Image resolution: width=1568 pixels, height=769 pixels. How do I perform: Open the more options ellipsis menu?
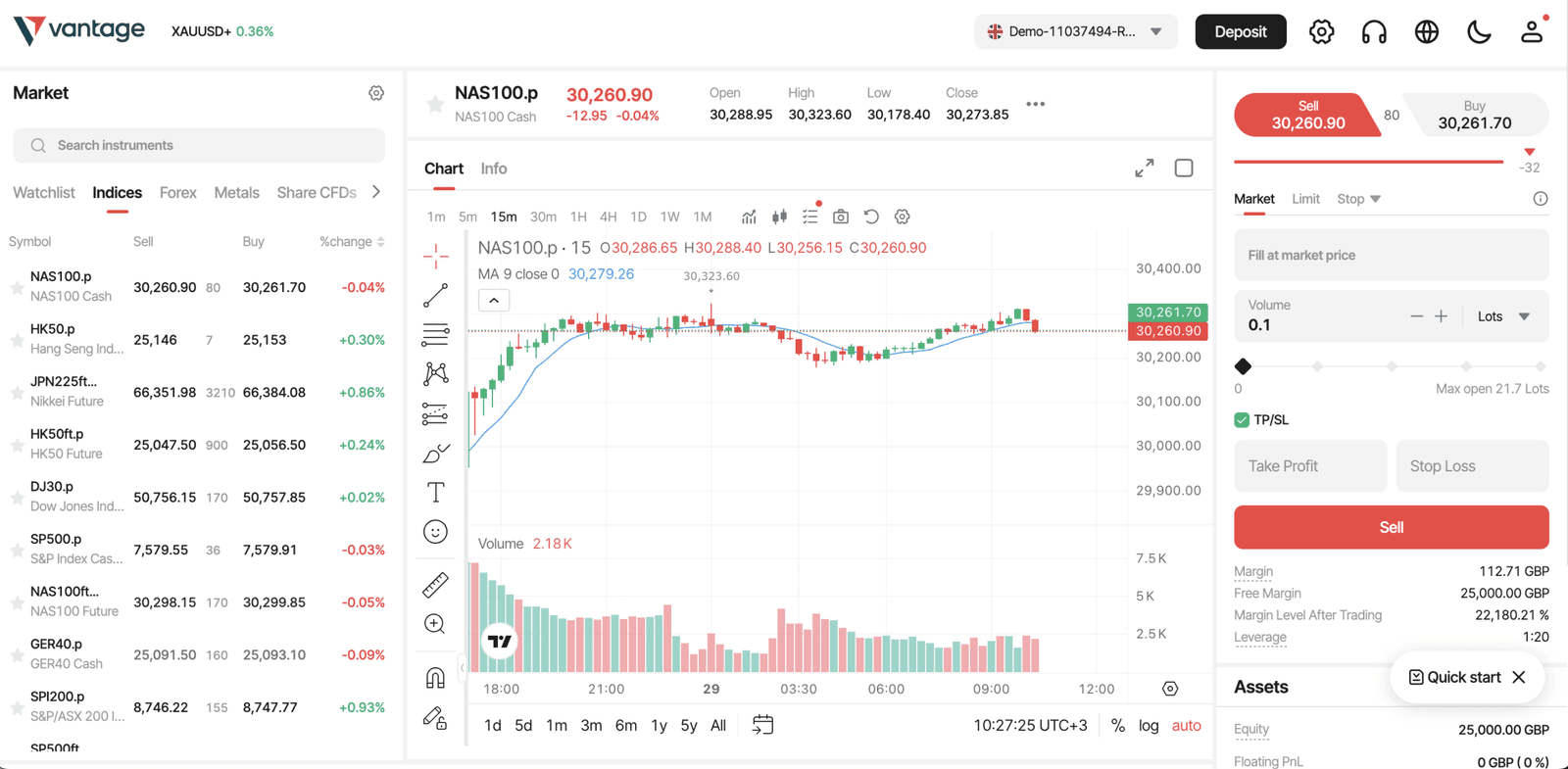click(x=1036, y=104)
